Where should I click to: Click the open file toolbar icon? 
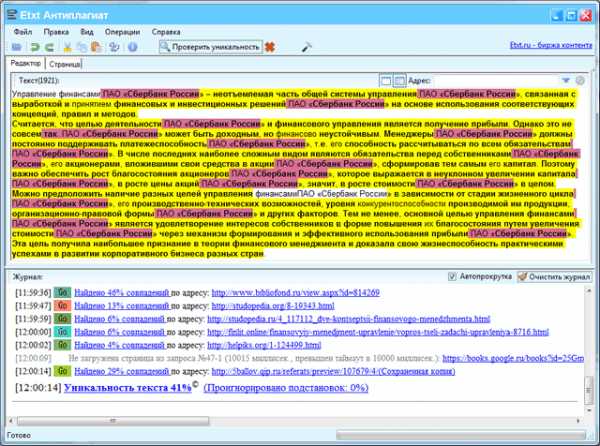(x=16, y=47)
